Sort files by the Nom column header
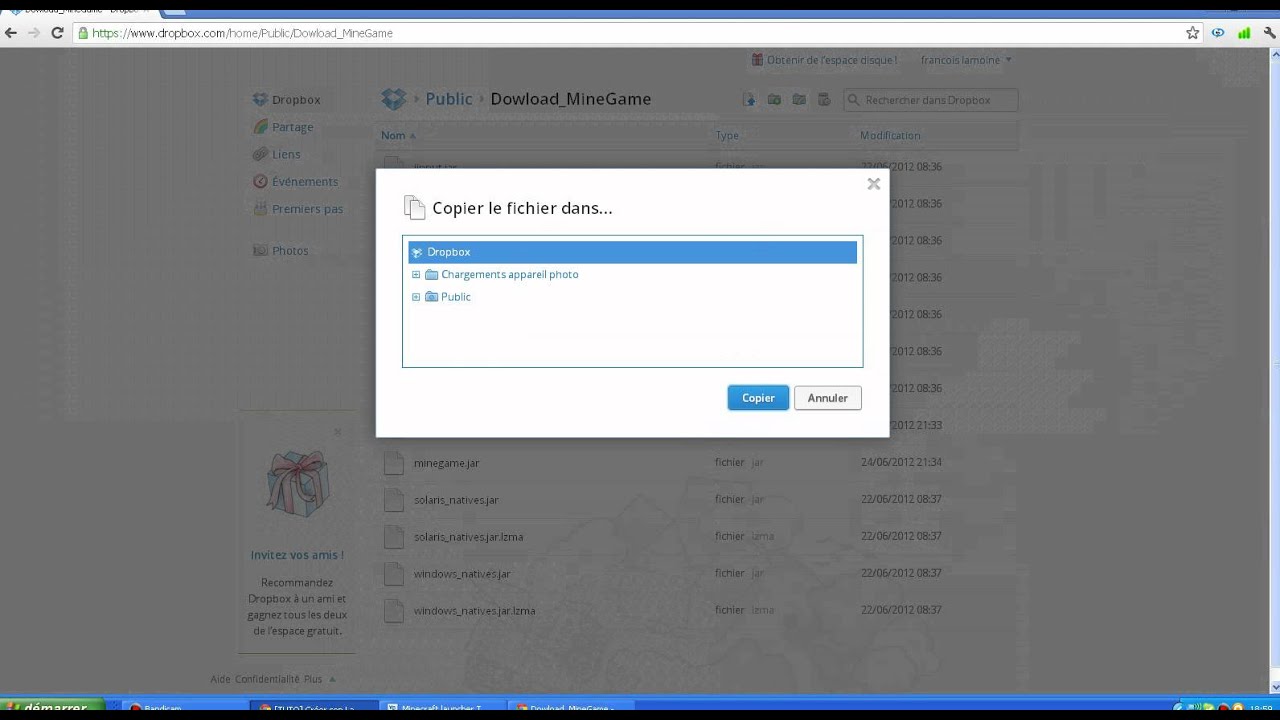The height and width of the screenshot is (720, 1280). (x=398, y=135)
